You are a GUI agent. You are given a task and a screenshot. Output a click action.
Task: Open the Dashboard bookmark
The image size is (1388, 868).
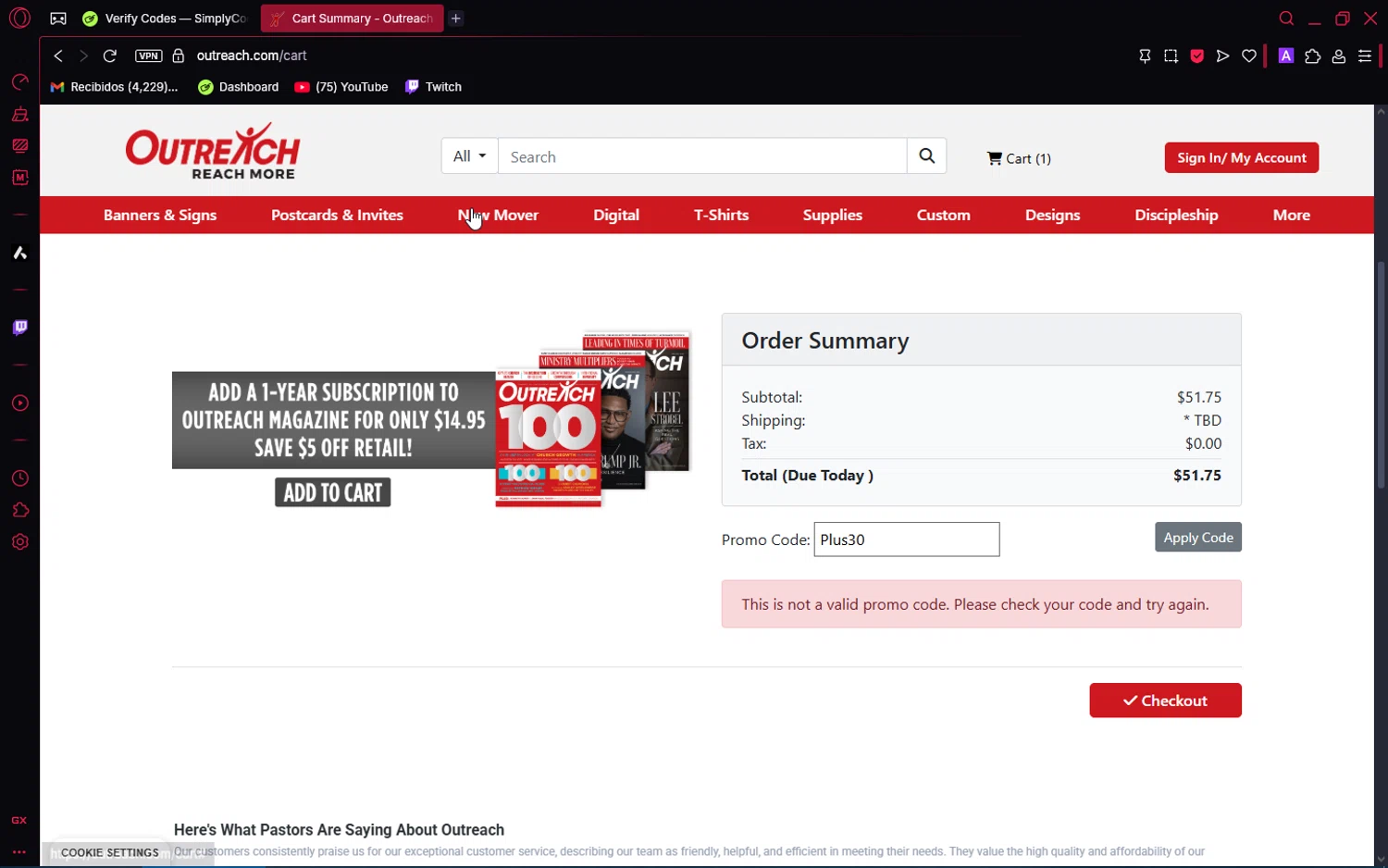(x=239, y=87)
